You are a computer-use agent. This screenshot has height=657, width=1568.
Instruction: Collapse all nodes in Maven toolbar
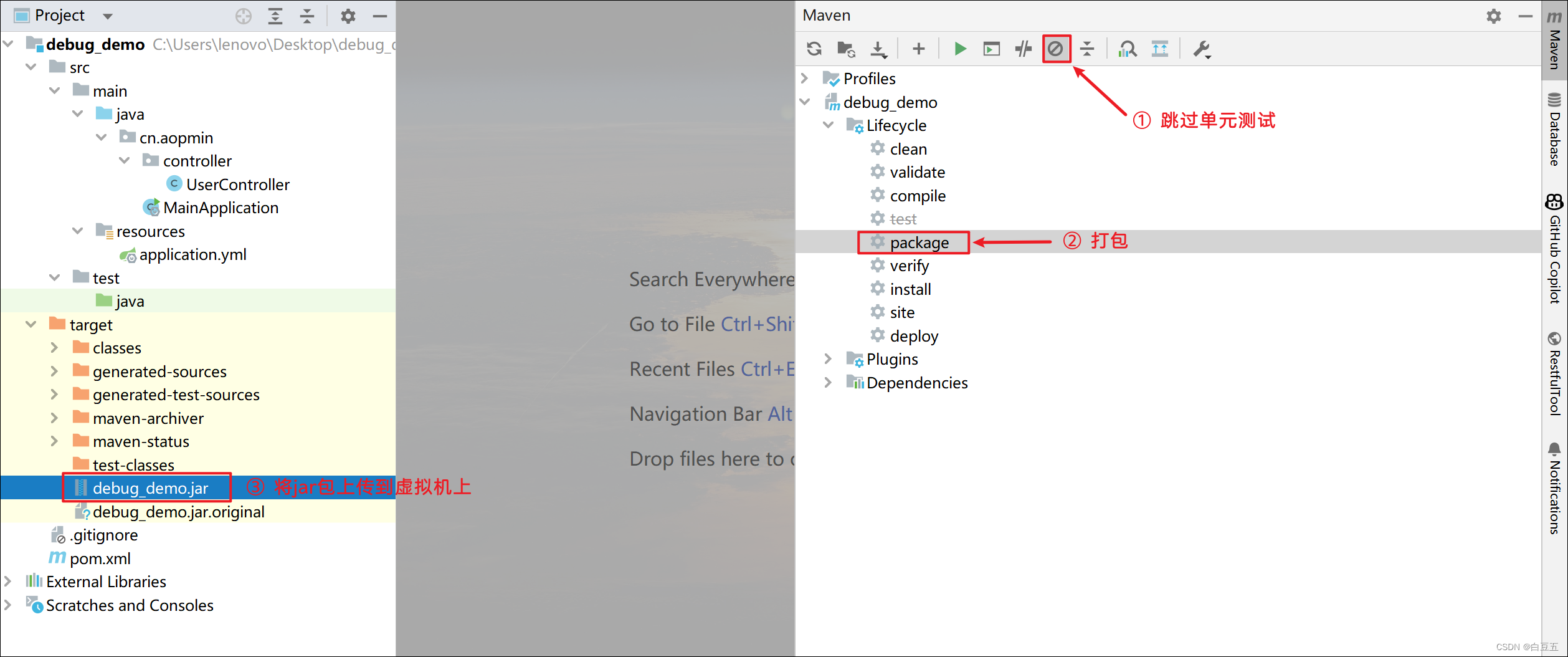click(1087, 49)
